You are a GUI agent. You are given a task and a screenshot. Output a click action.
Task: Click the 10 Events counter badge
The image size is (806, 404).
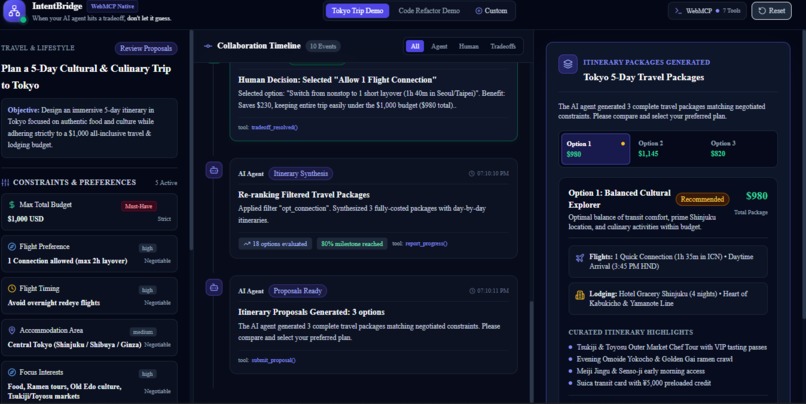click(x=323, y=46)
